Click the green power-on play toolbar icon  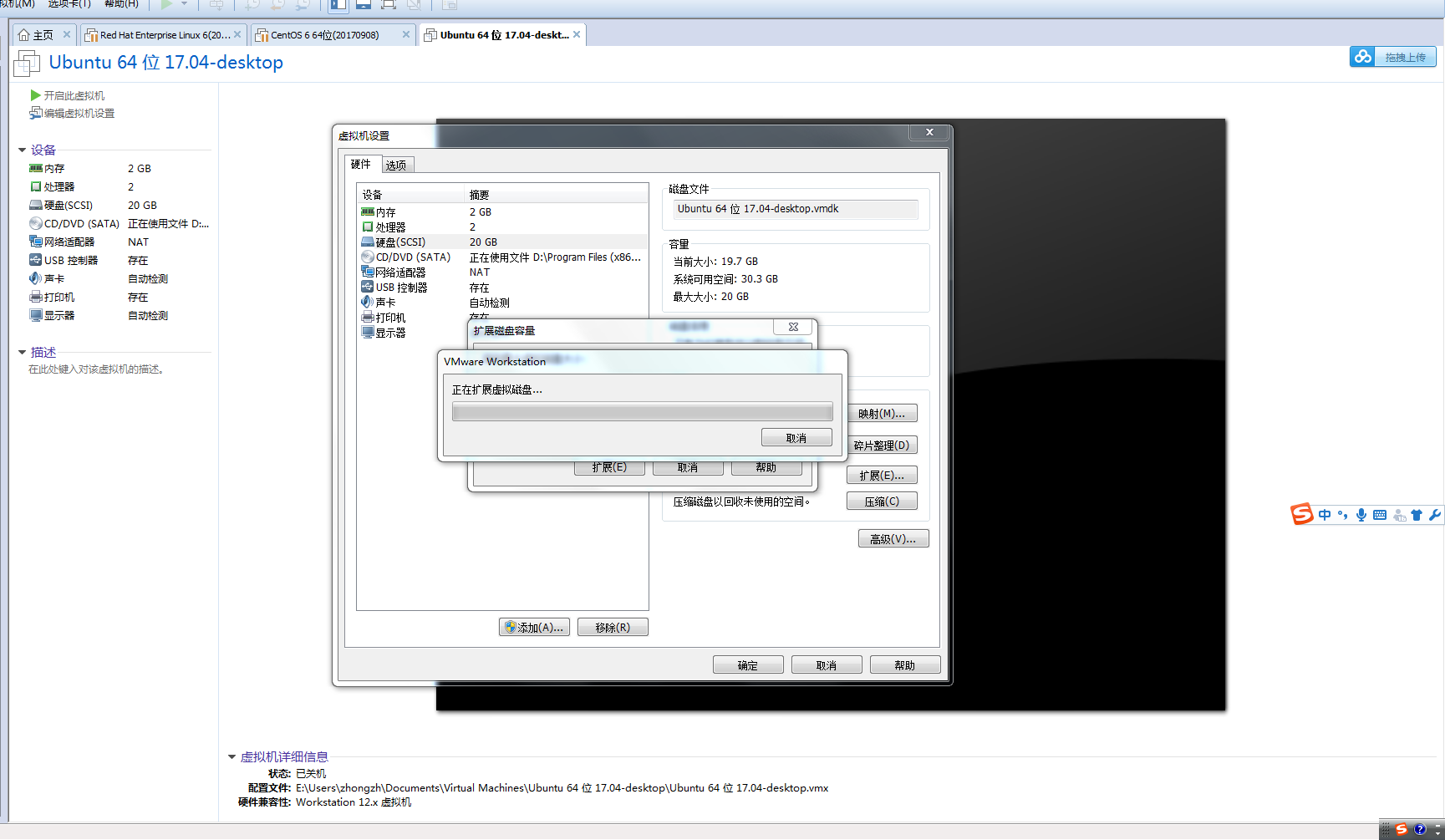(x=166, y=4)
